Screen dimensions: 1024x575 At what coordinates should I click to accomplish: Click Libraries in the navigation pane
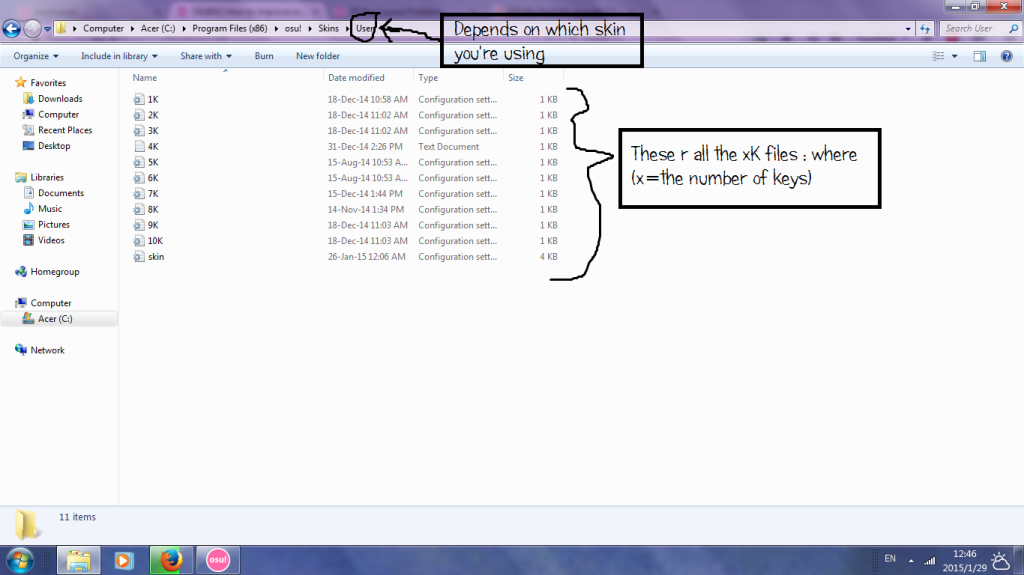point(39,177)
